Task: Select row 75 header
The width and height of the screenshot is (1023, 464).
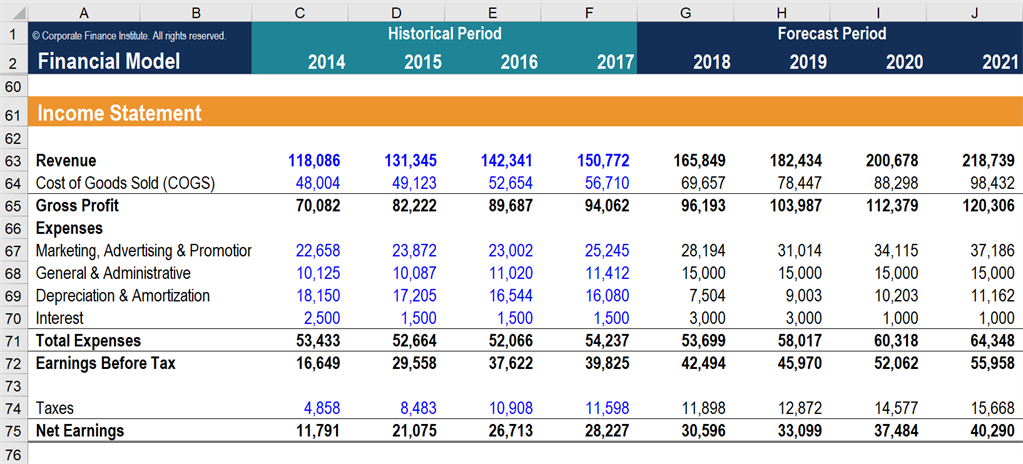Action: pyautogui.click(x=14, y=431)
